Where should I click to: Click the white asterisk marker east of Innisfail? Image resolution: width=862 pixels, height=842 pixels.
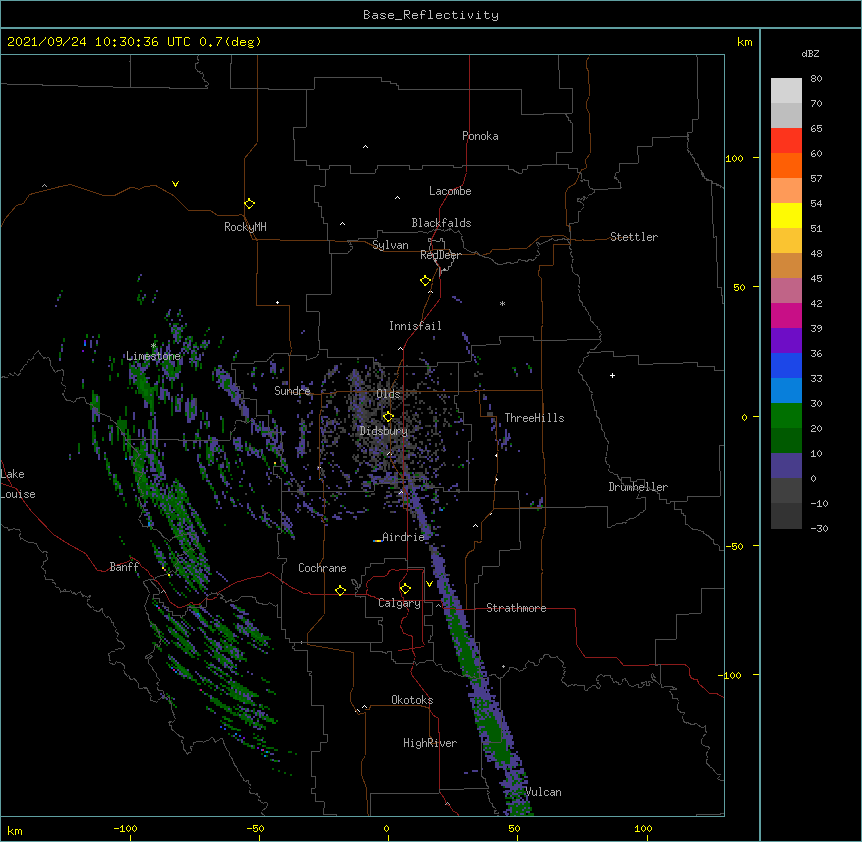(502, 303)
